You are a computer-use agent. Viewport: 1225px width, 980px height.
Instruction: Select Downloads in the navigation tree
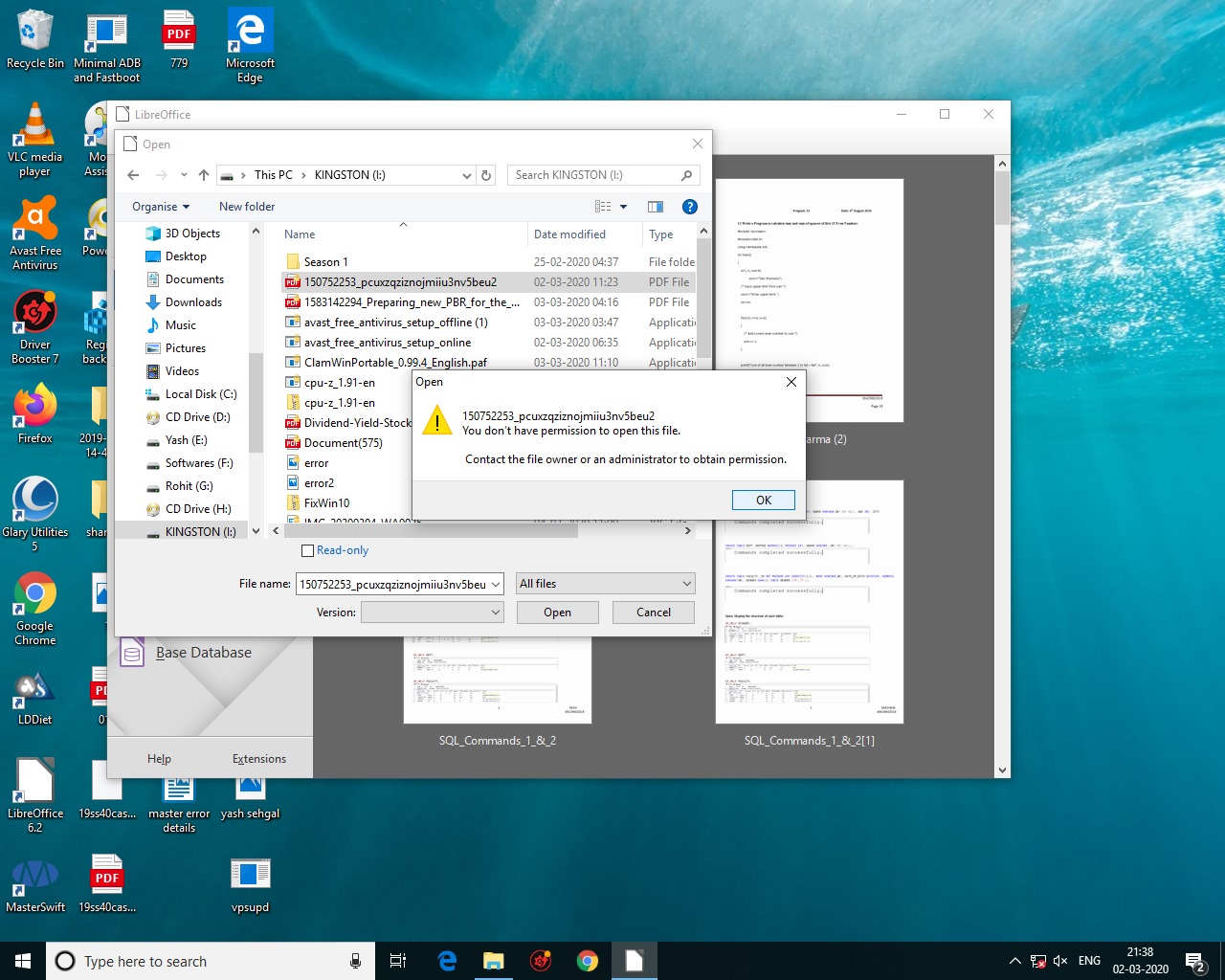[x=193, y=302]
